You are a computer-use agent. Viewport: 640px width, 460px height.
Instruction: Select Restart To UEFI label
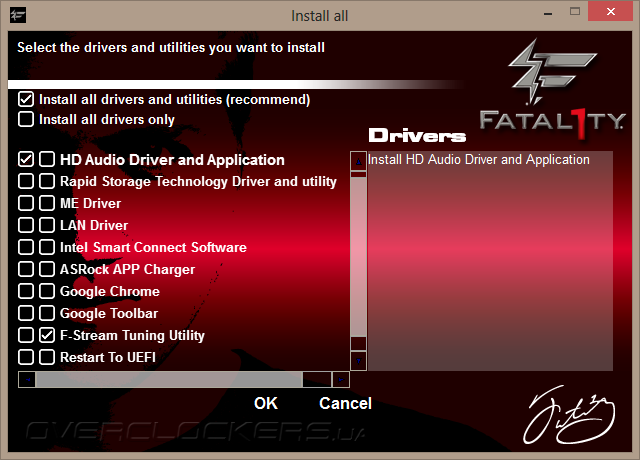[108, 358]
